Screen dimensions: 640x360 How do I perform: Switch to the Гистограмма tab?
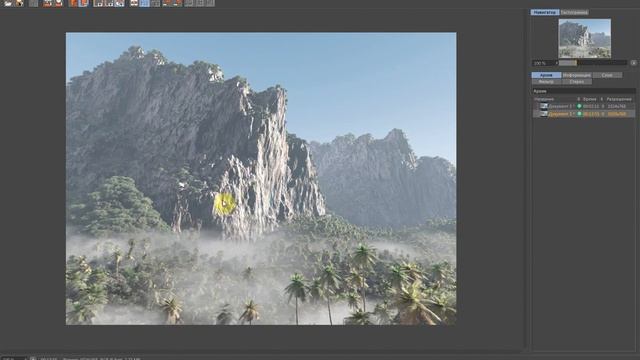(574, 12)
